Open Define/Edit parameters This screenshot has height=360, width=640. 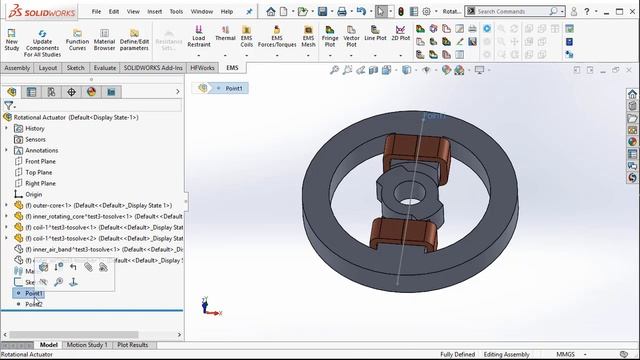click(x=134, y=40)
